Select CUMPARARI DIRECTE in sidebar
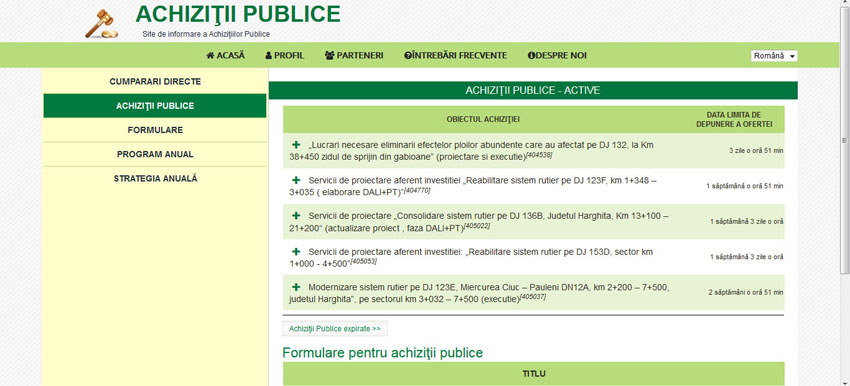850x386 pixels. 155,81
